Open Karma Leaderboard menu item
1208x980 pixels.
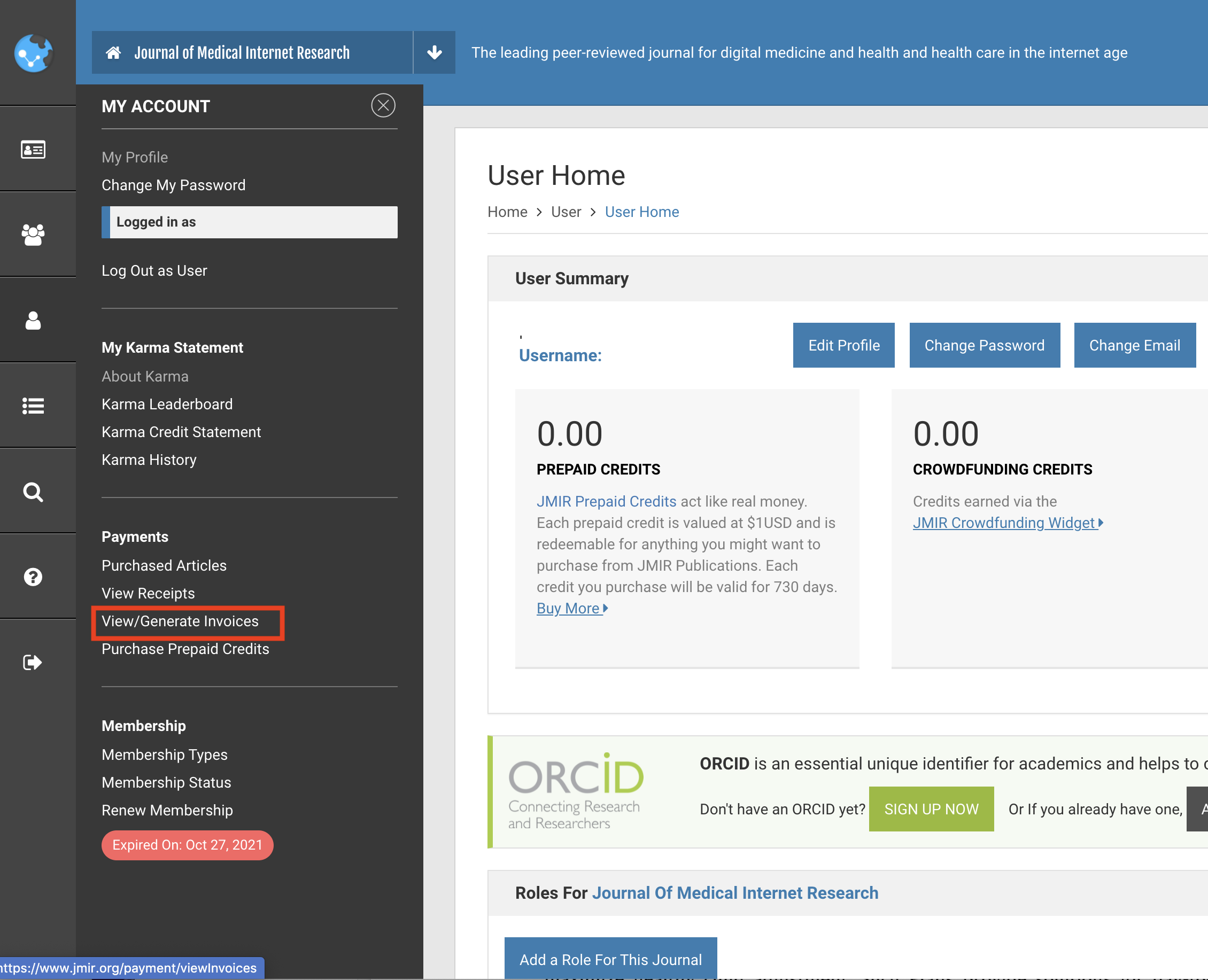tap(167, 404)
